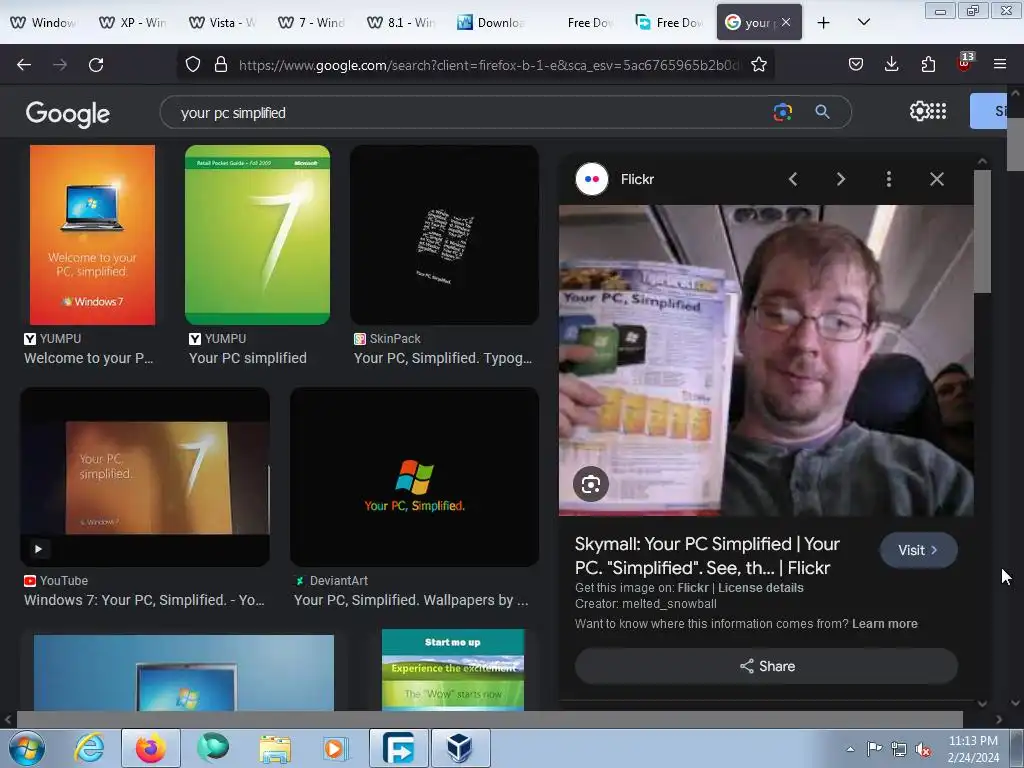Go back to the previous page
The width and height of the screenshot is (1024, 768).
click(x=24, y=65)
